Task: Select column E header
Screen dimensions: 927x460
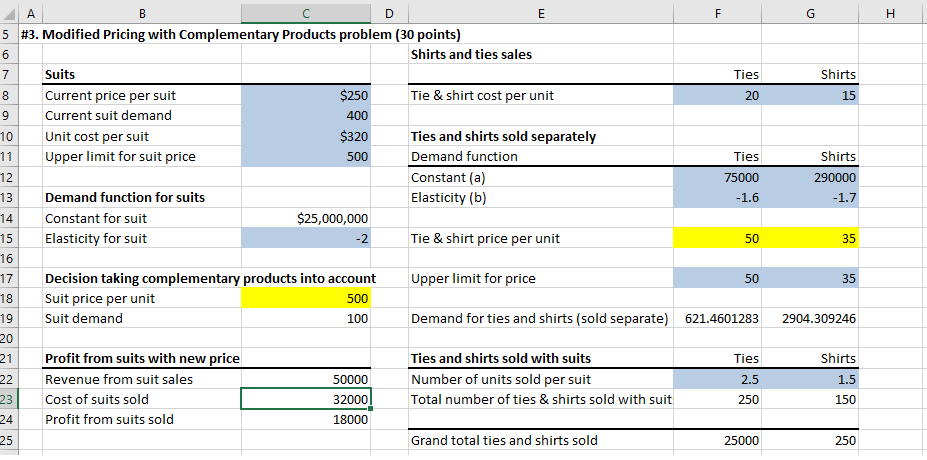Action: pos(541,14)
